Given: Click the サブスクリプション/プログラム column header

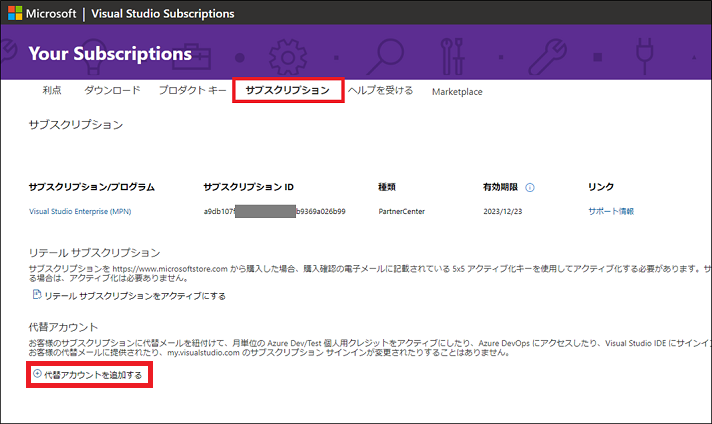Looking at the screenshot, I should tap(92, 187).
